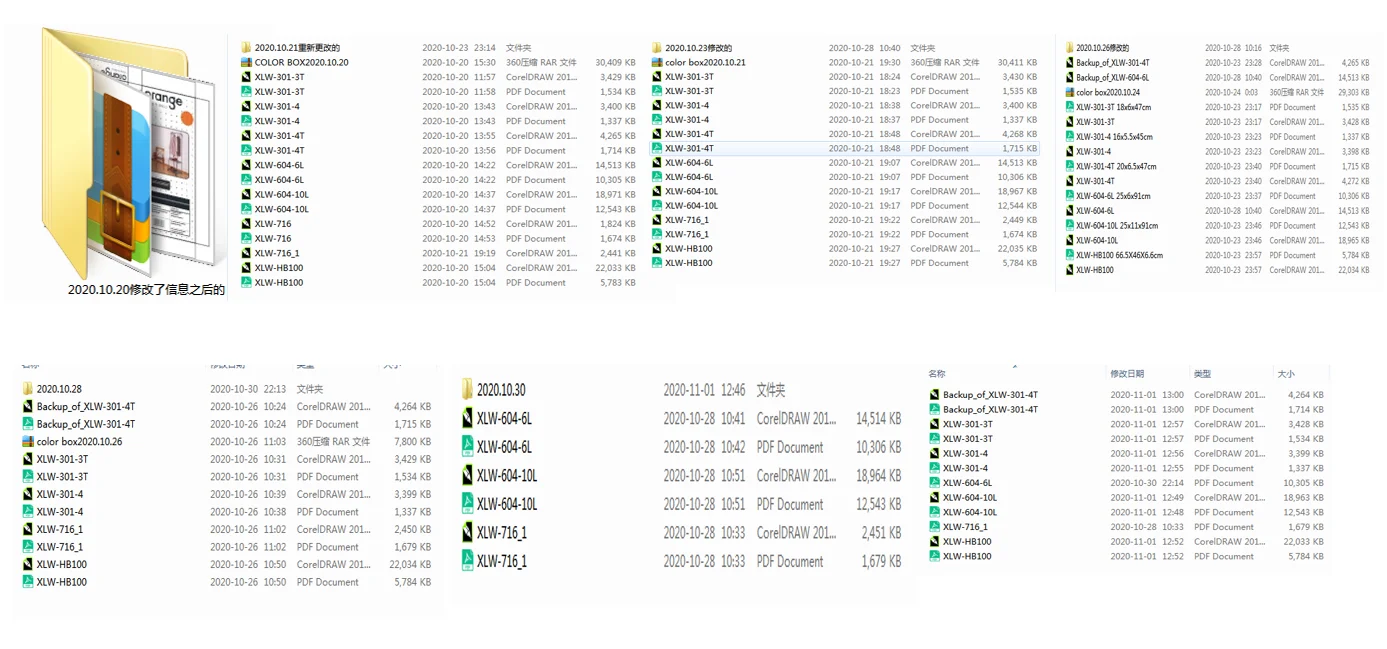Click CorelDRAW icon of XLW-604-6L sized 14,514 KB
Image resolution: width=1387 pixels, height=649 pixels.
[467, 419]
